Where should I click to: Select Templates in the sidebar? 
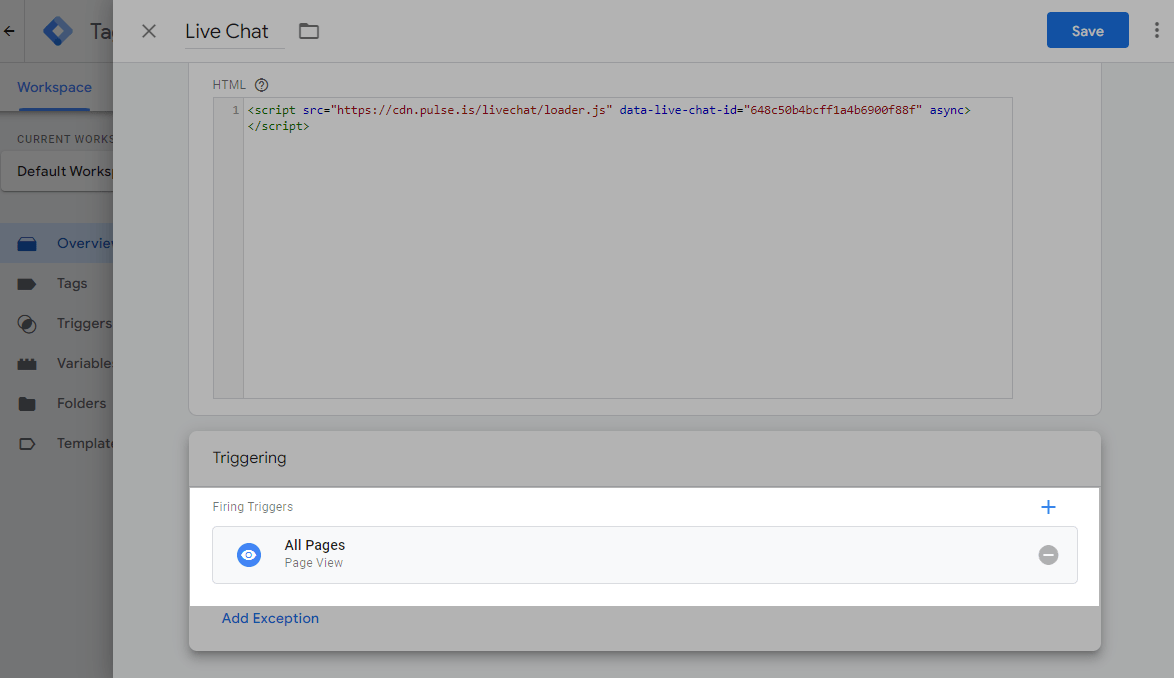point(85,443)
